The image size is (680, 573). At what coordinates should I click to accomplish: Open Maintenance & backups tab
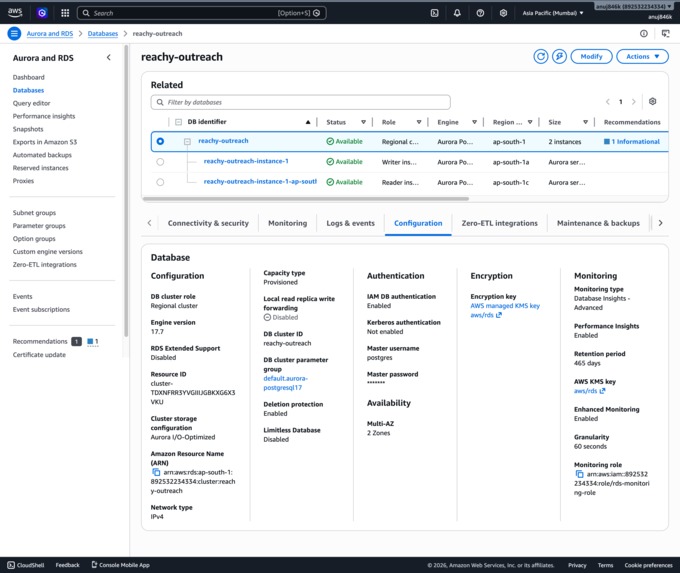click(x=598, y=223)
